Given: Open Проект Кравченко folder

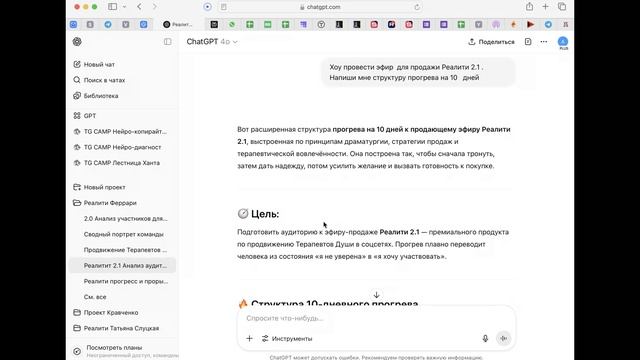Looking at the screenshot, I should click(x=111, y=313).
